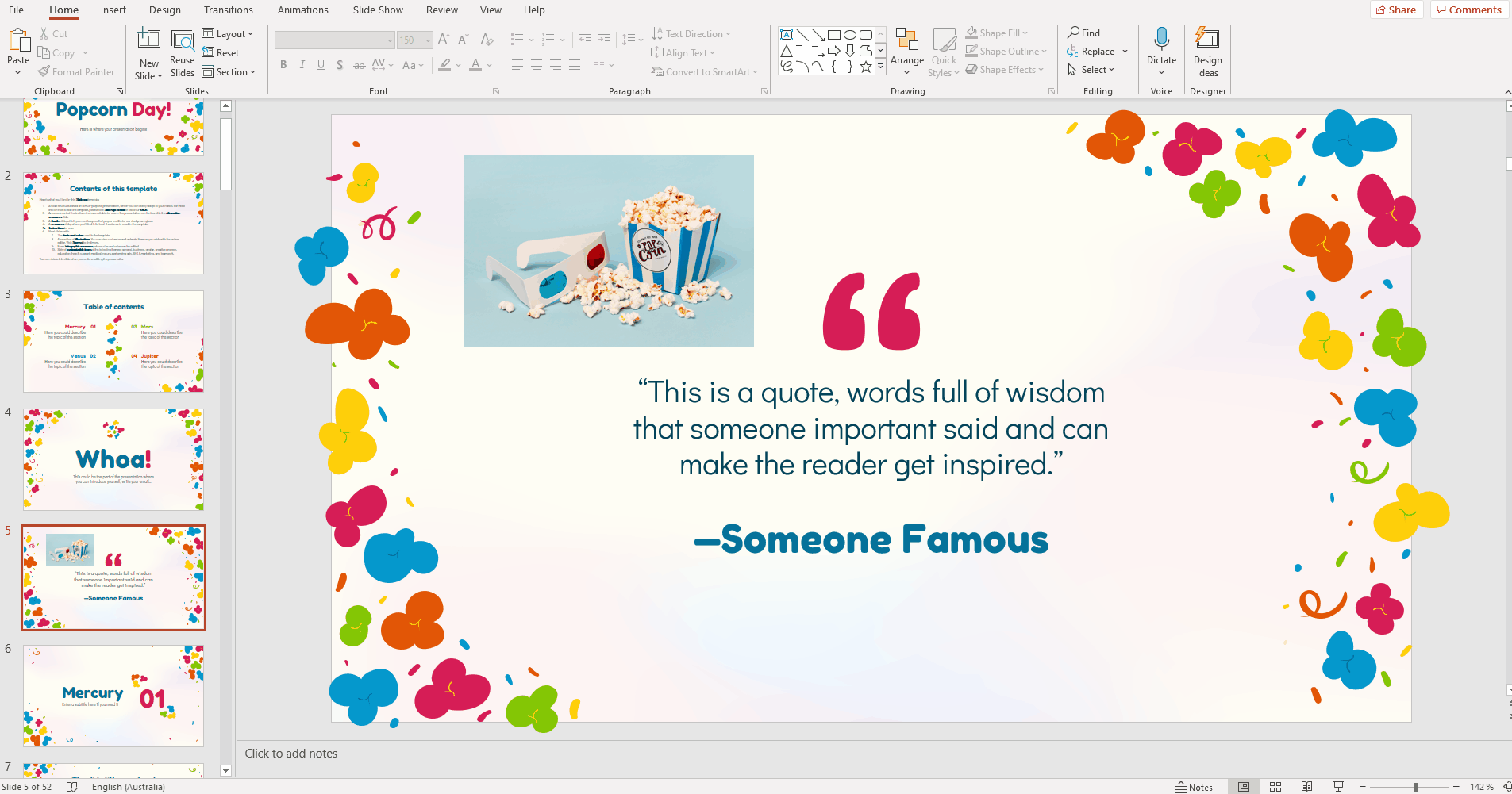Switch to Slide Sorter view icon
Screen dimensions: 1512x794
(1275, 787)
